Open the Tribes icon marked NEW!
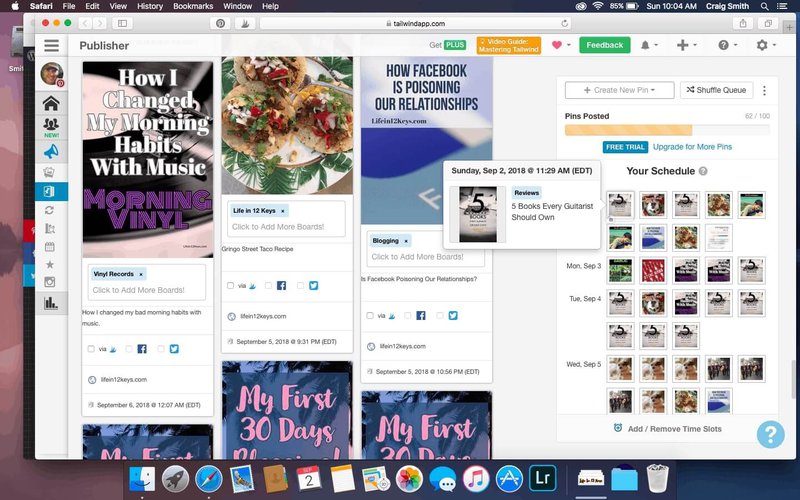 (51, 127)
